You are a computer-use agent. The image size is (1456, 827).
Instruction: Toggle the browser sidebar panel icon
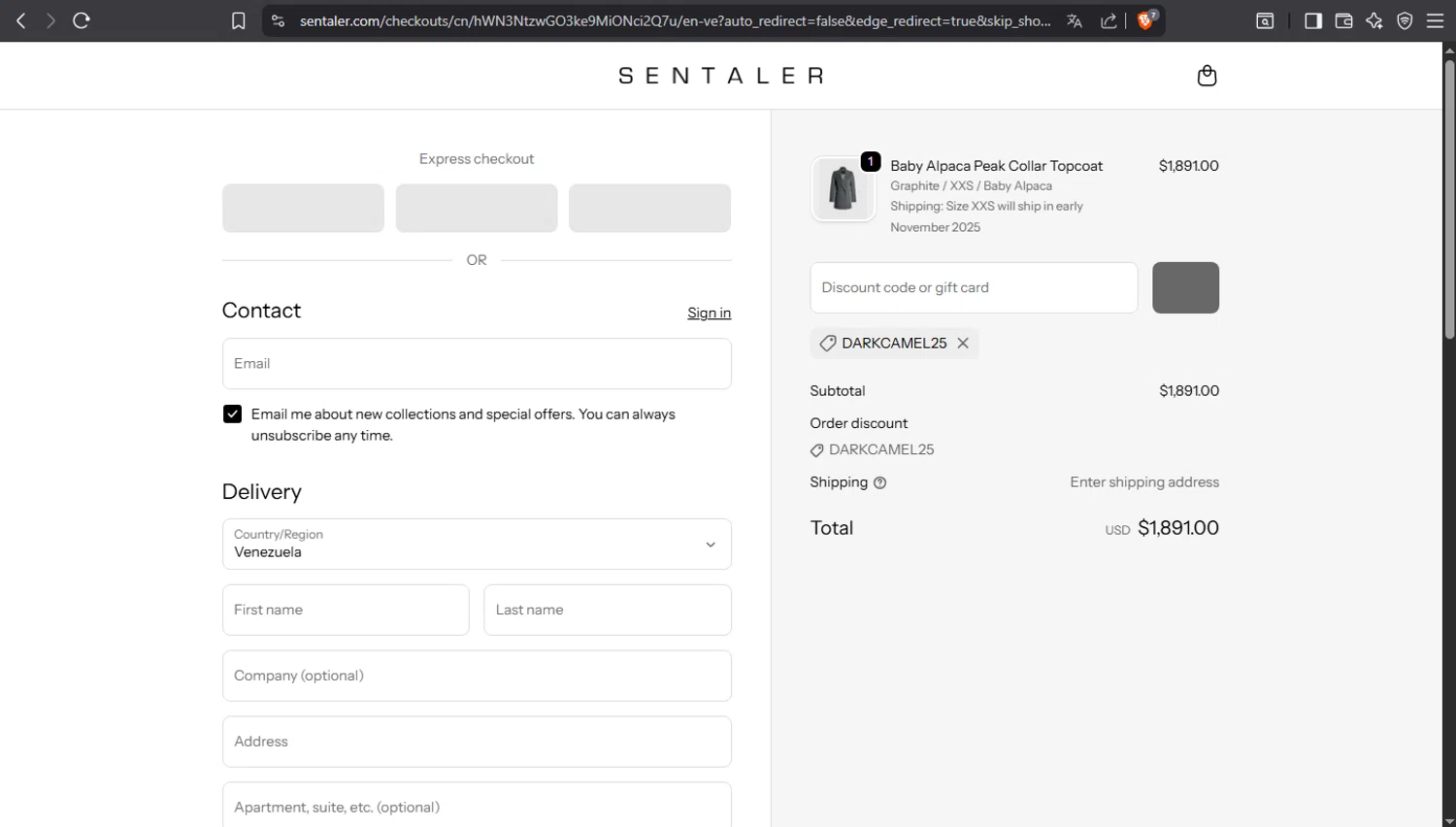[x=1312, y=20]
